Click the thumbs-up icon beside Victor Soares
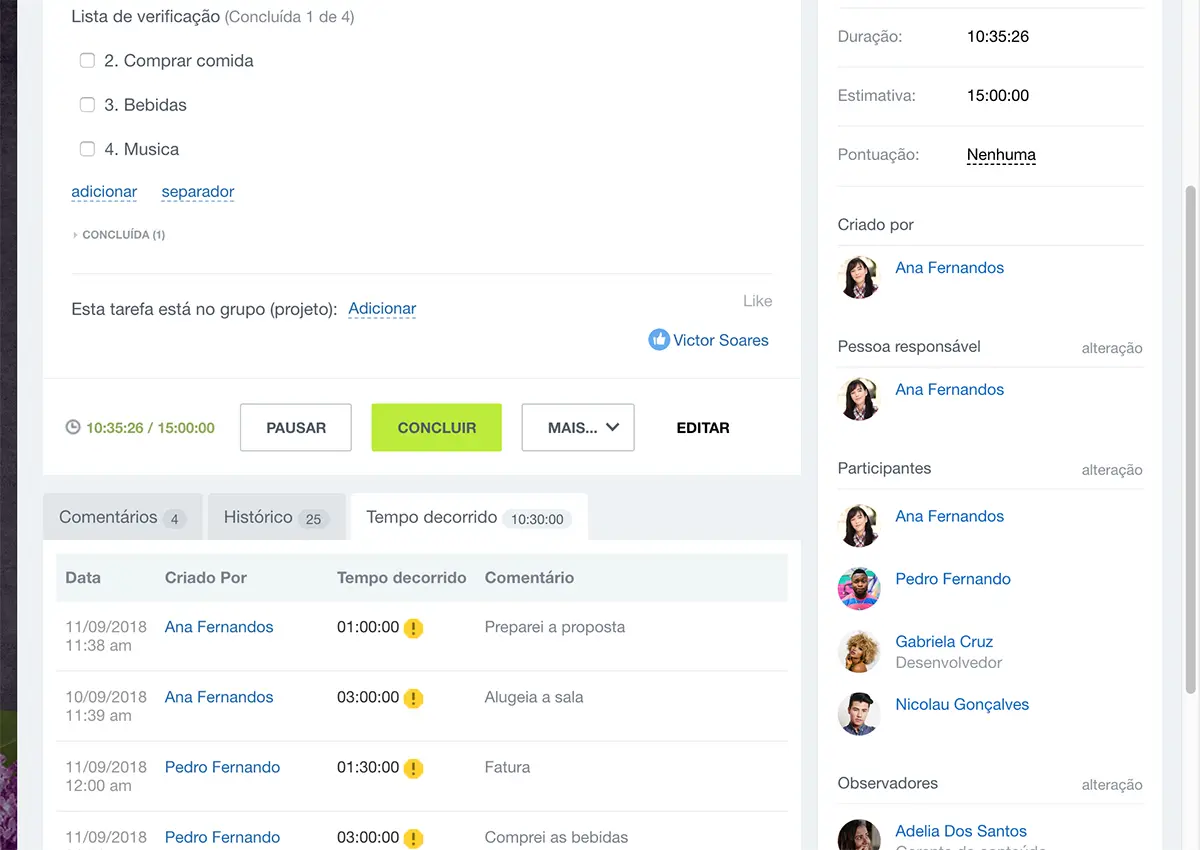1200x850 pixels. 658,340
